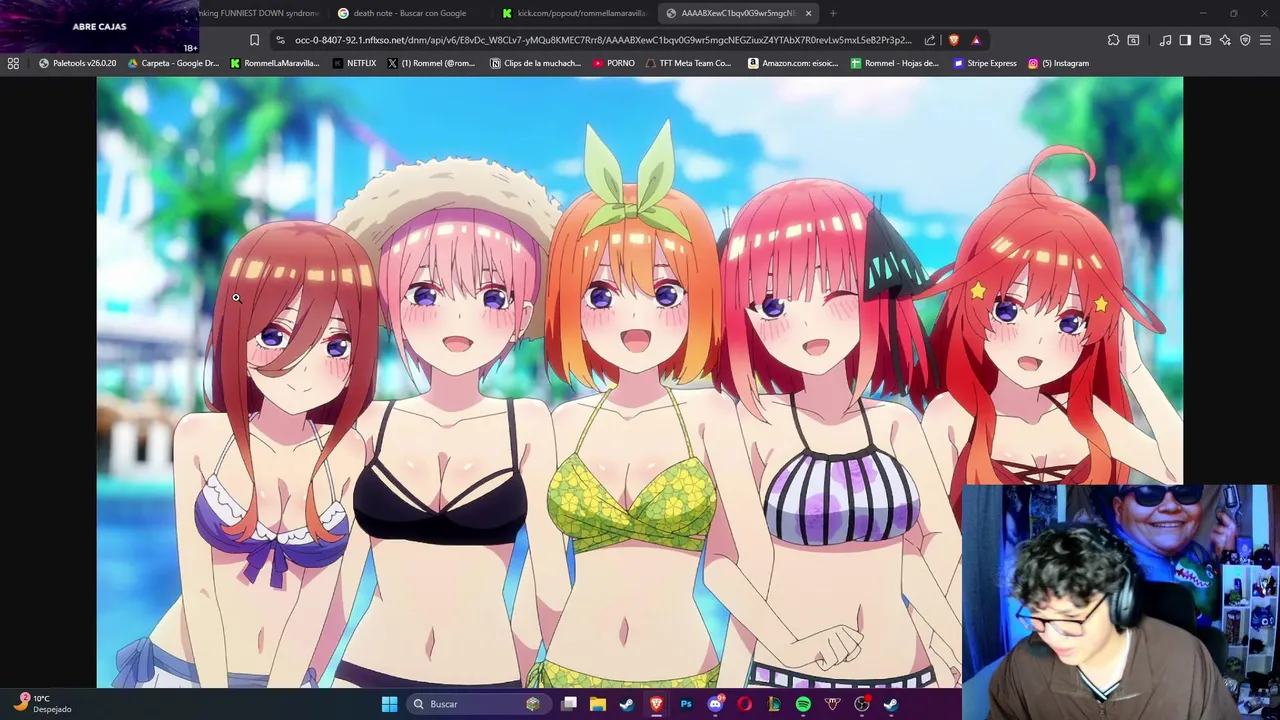Open the Paletools v26.0.20 bookmark
This screenshot has width=1280, height=720.
point(77,63)
